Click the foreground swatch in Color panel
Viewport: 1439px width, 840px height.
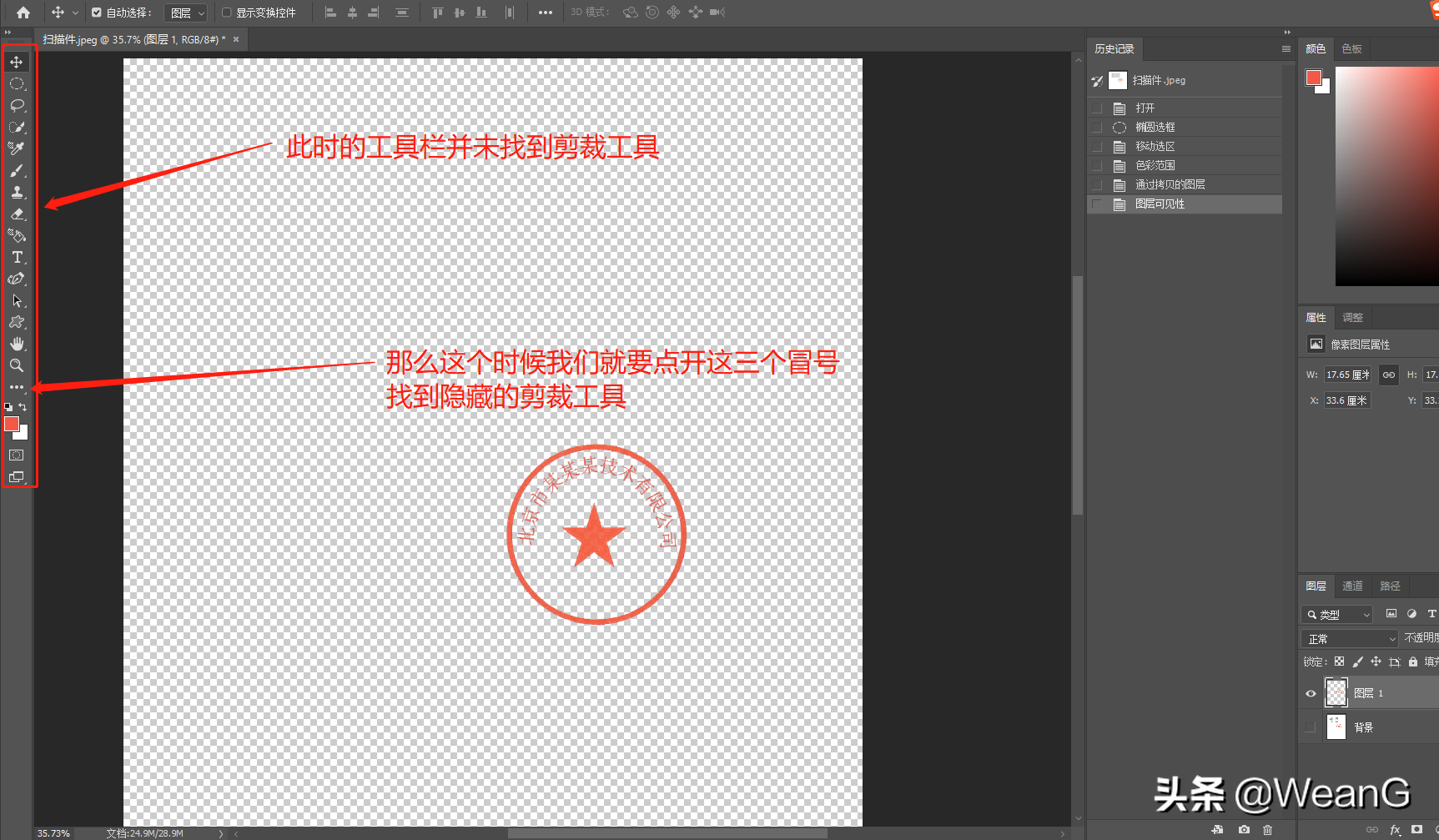1314,78
